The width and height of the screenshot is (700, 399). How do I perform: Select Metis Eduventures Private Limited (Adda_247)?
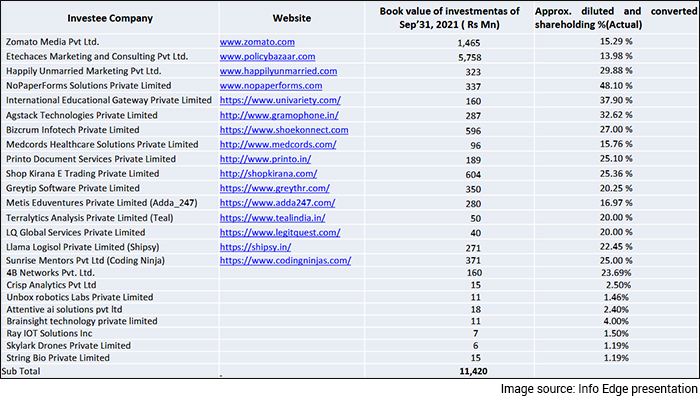(102, 203)
